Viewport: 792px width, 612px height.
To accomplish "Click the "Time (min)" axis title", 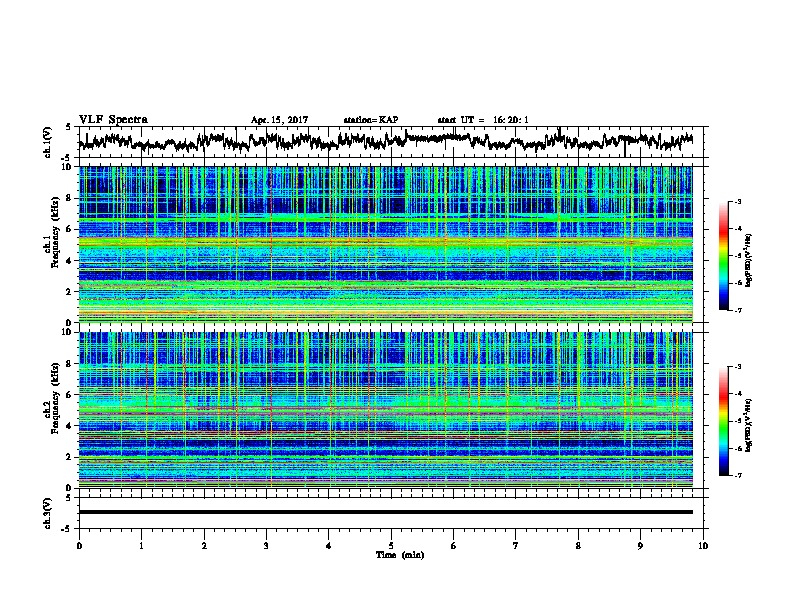I will pyautogui.click(x=400, y=555).
